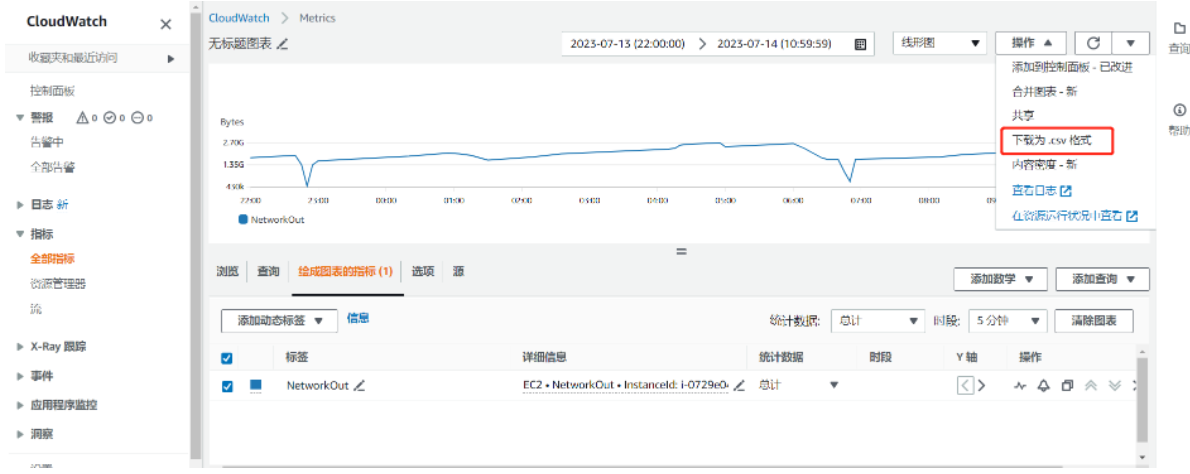1190x474 pixels.
Task: Open the NetworkOut line color swatch
Action: click(255, 386)
